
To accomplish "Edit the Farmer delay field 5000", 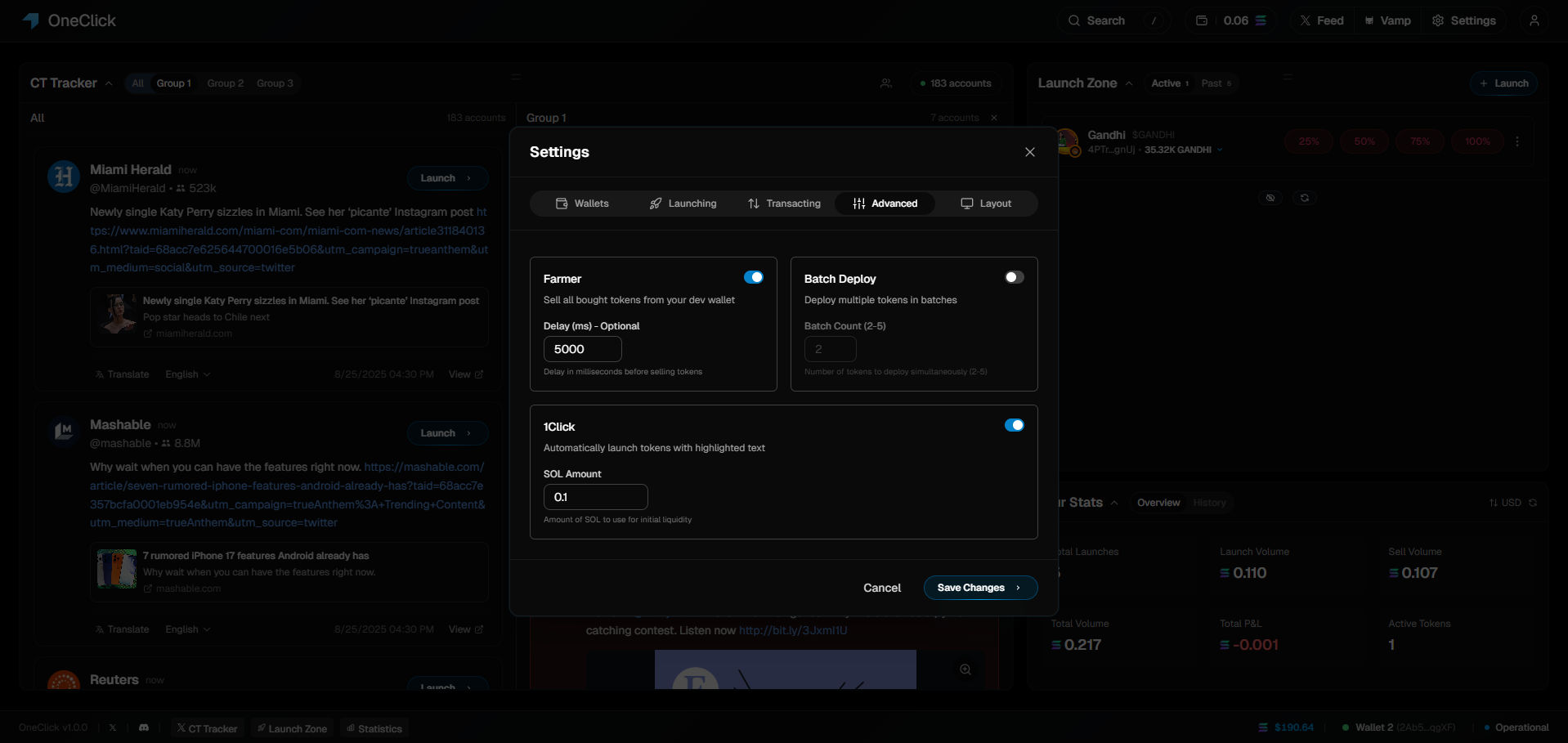I will (x=583, y=349).
